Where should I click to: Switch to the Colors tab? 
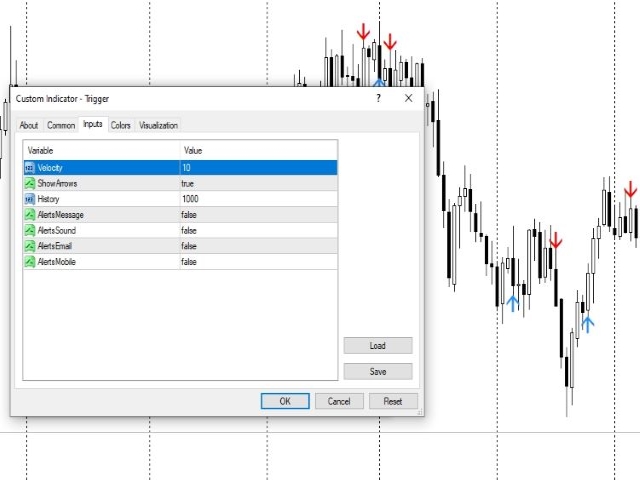coord(121,125)
